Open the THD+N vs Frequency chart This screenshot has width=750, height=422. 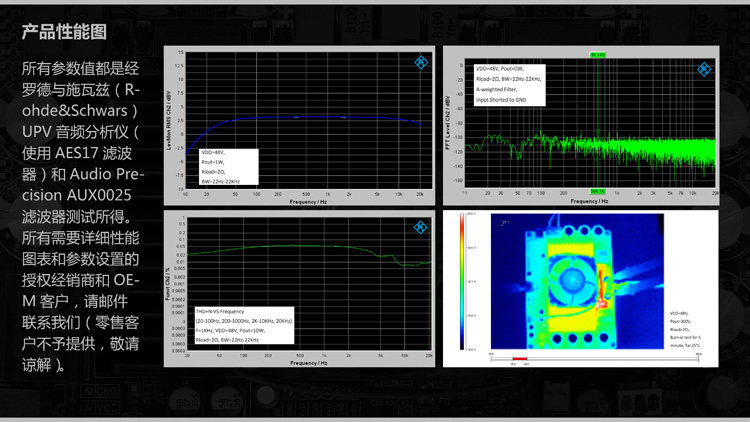tap(299, 289)
